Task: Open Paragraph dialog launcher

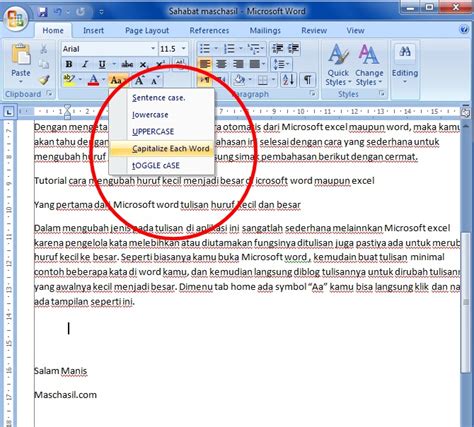Action: (x=313, y=94)
